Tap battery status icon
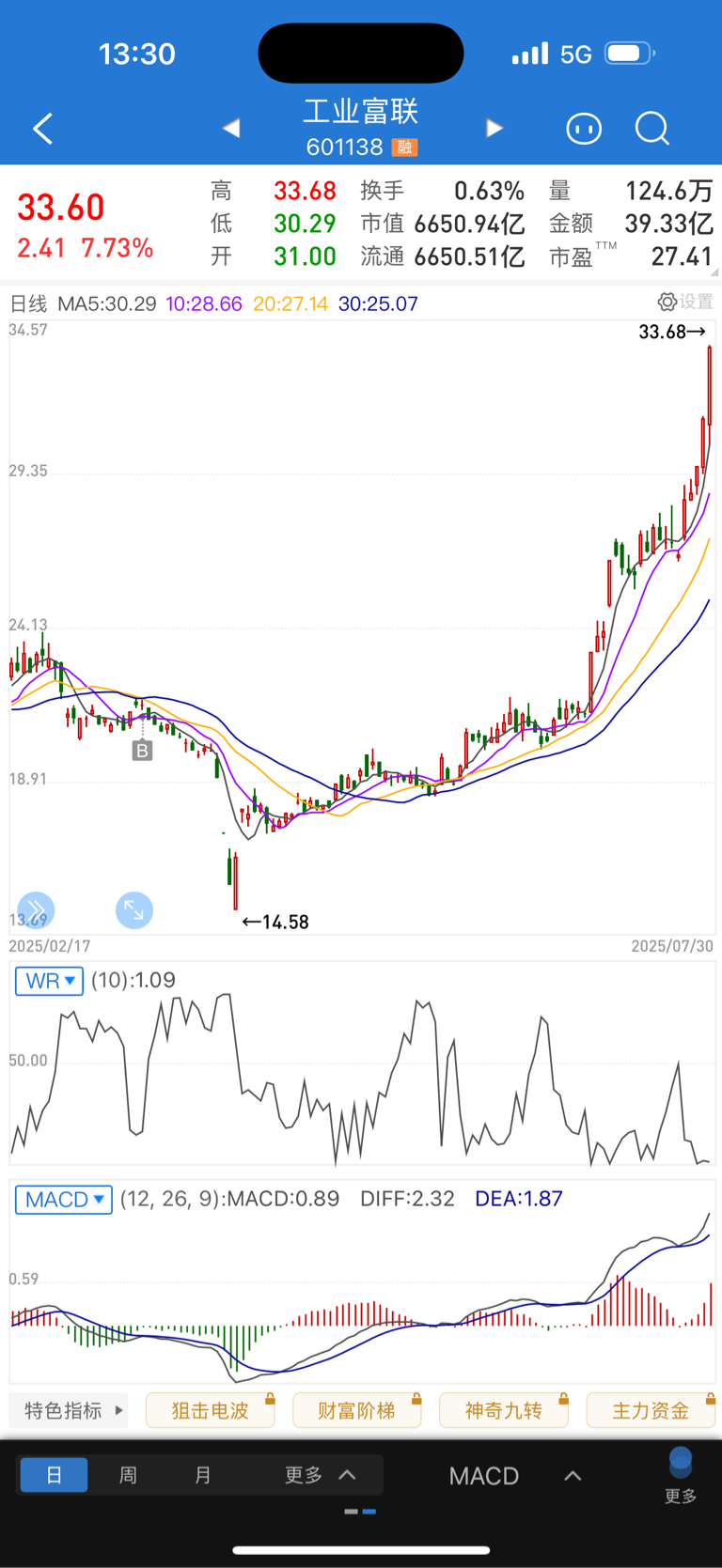This screenshot has width=722, height=1568. 629,54
